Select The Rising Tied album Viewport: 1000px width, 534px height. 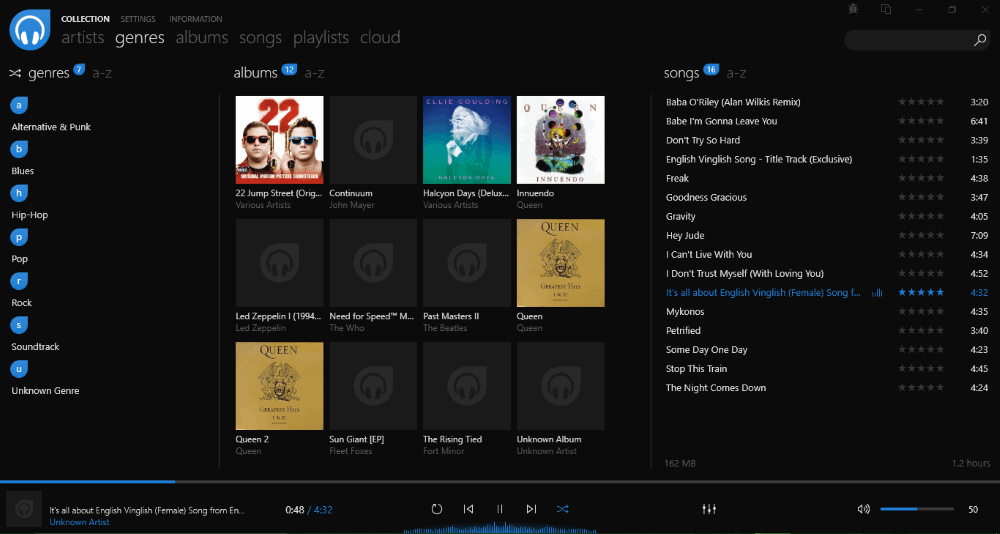[x=467, y=386]
